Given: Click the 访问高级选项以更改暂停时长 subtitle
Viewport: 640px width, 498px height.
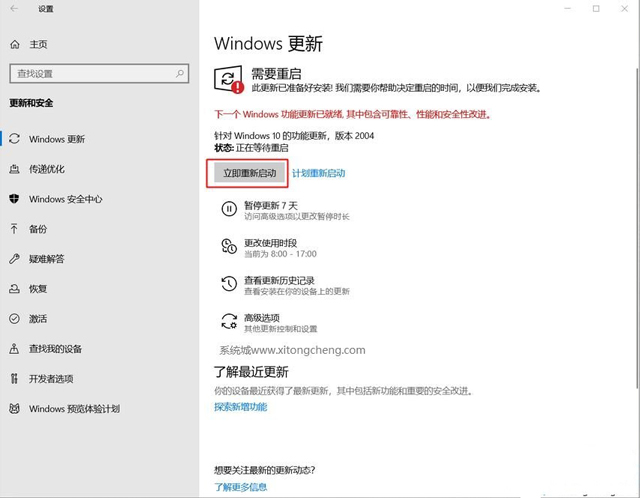Looking at the screenshot, I should point(297,216).
